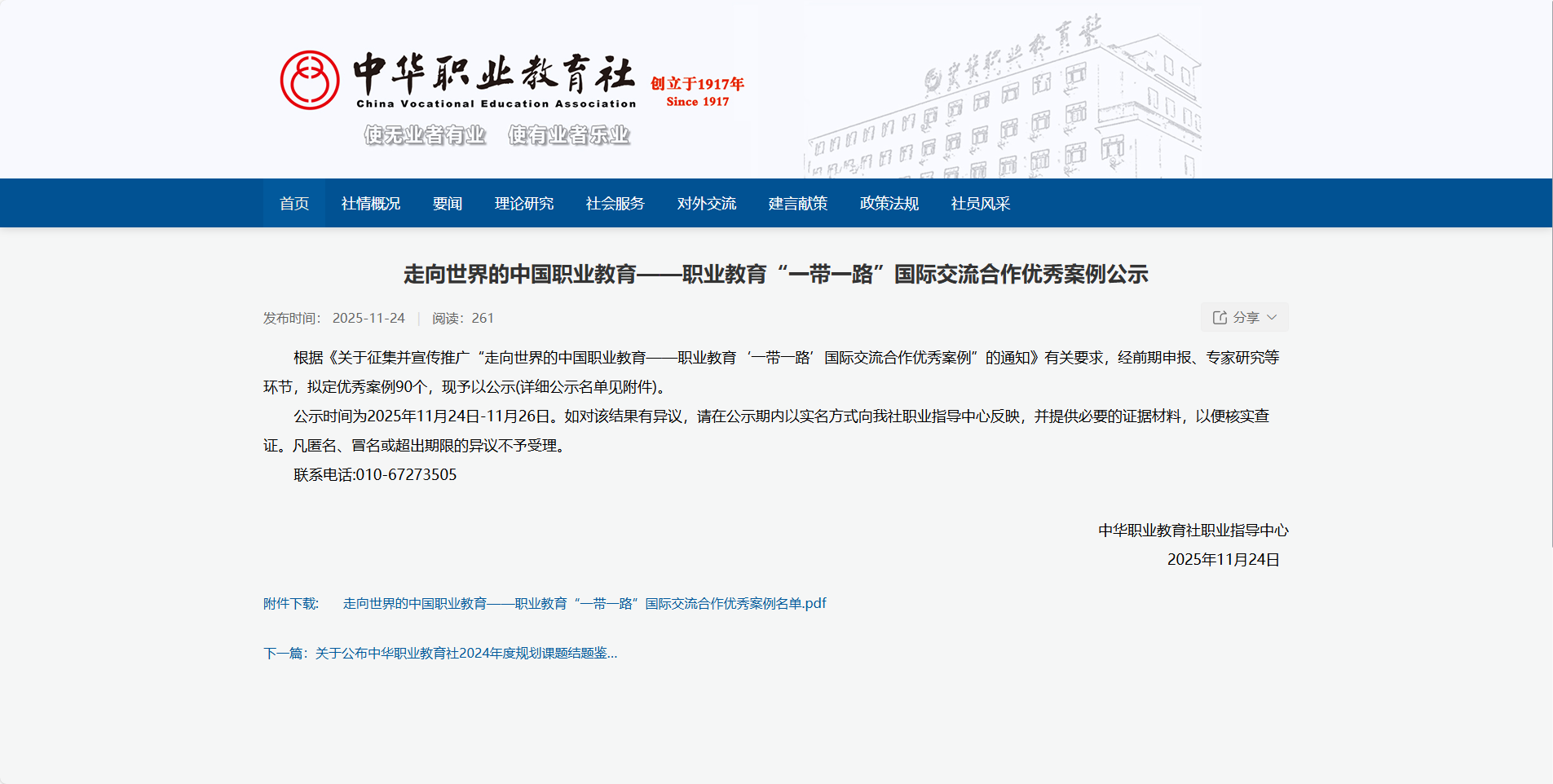This screenshot has width=1553, height=784.
Task: Click the publish date 2025-11-24
Action: tap(368, 319)
